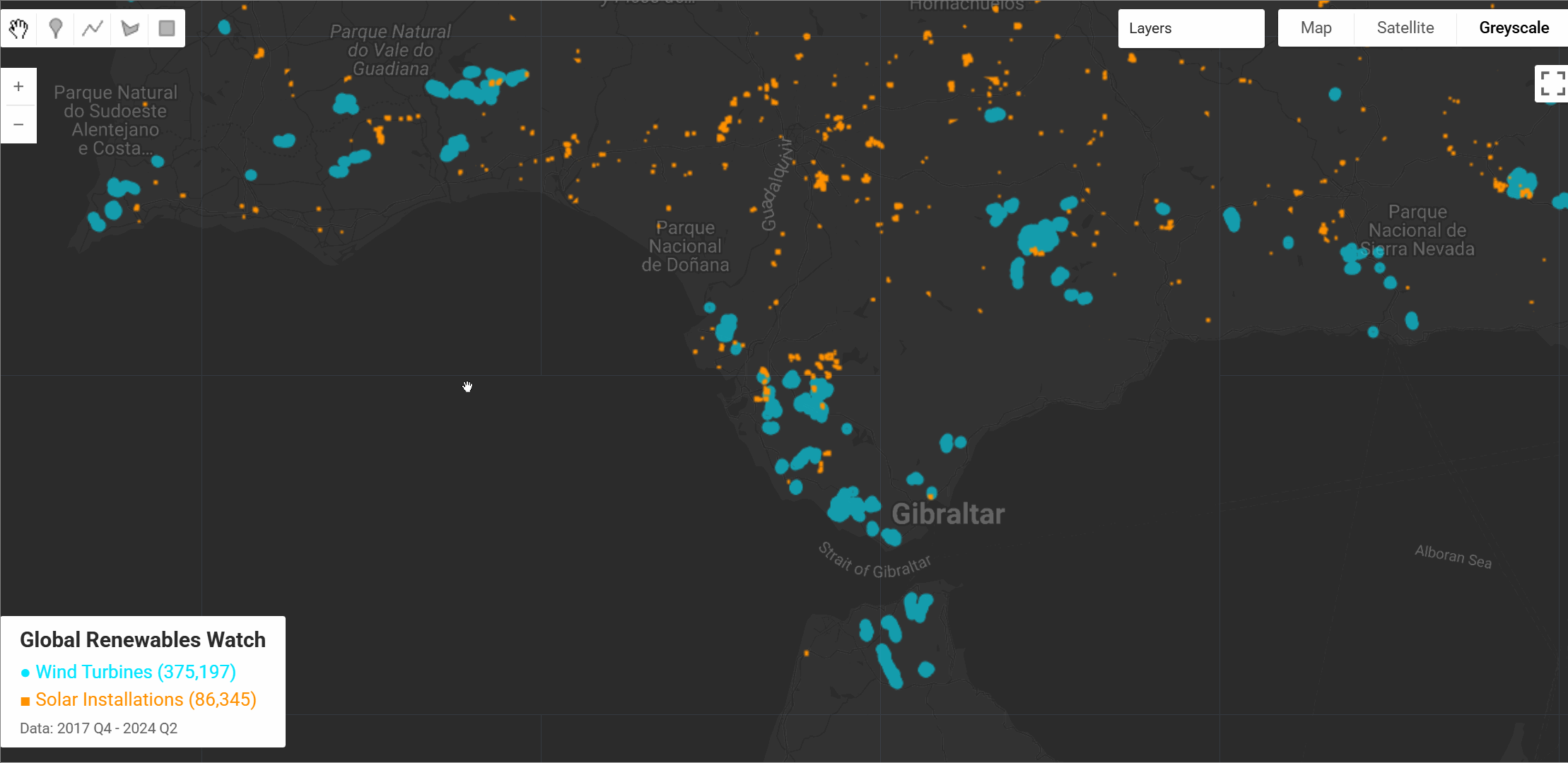This screenshot has width=1568, height=763.
Task: Zoom out with the minus button
Action: 19,124
